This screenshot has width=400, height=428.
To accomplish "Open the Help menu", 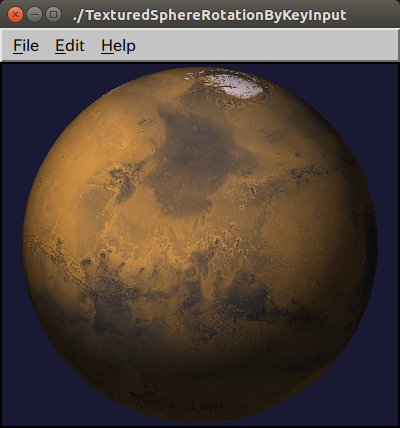I will 118,46.
